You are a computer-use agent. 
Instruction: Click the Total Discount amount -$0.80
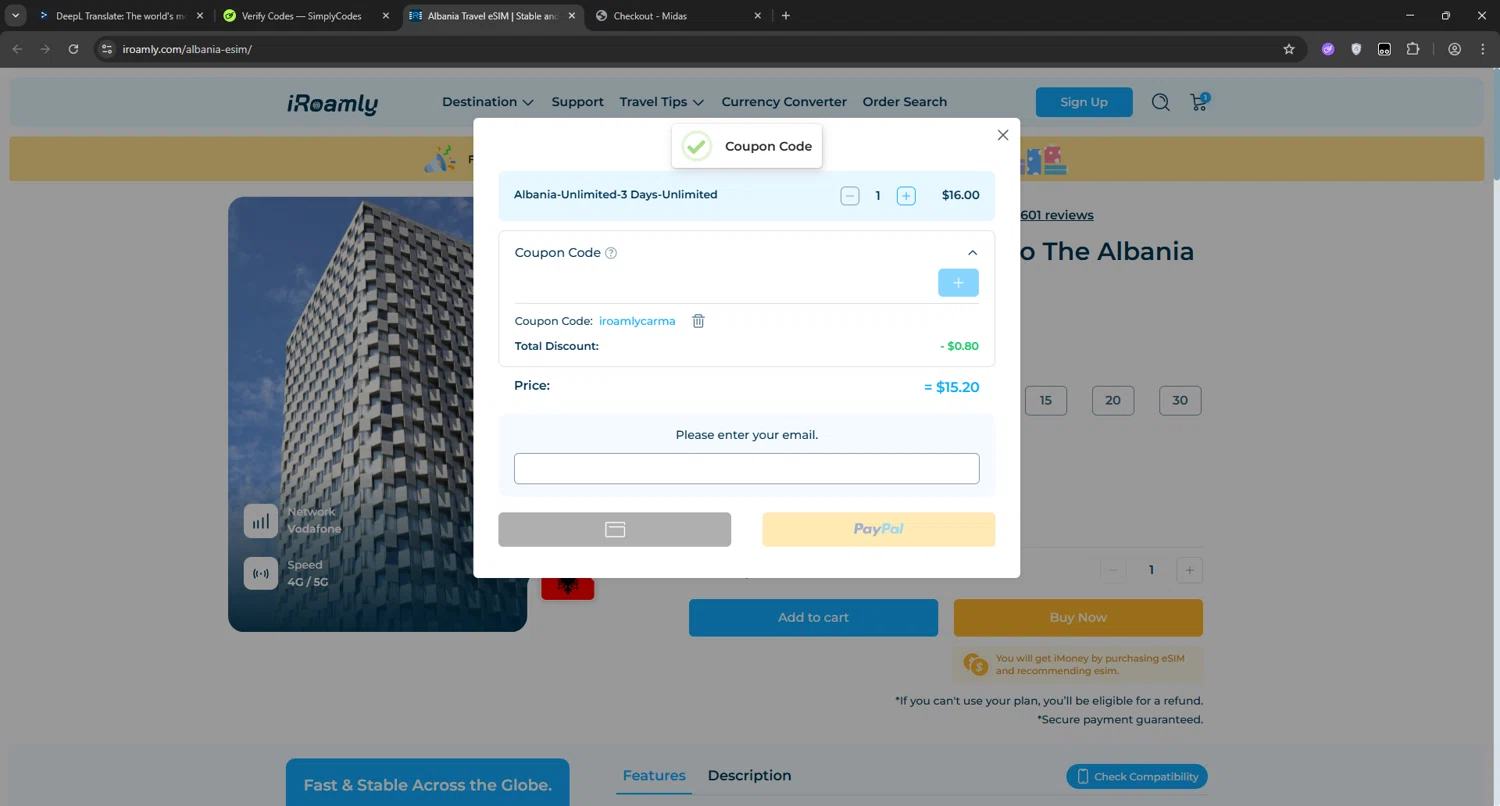coord(960,347)
